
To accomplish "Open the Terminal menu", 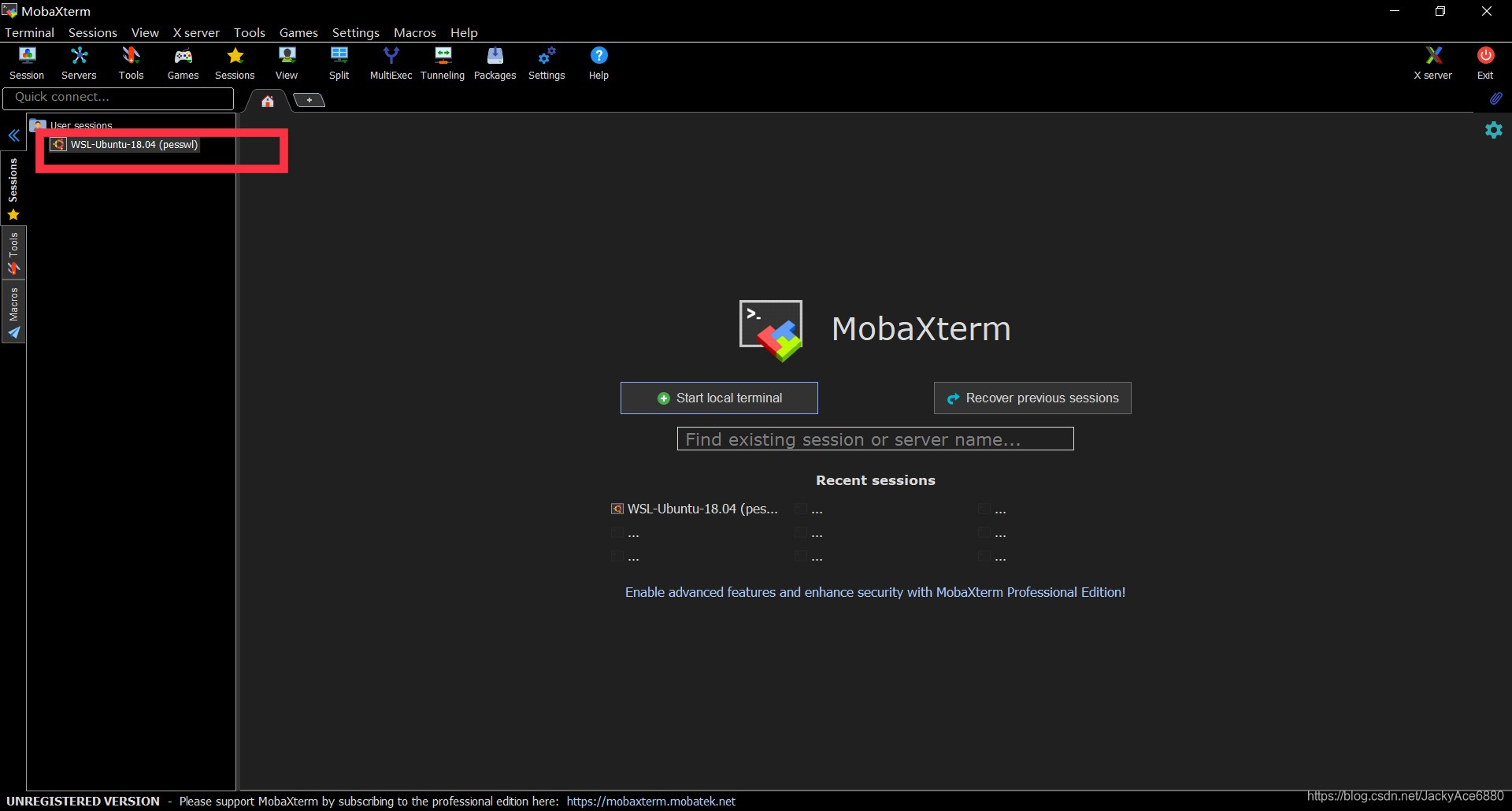I will tap(29, 32).
